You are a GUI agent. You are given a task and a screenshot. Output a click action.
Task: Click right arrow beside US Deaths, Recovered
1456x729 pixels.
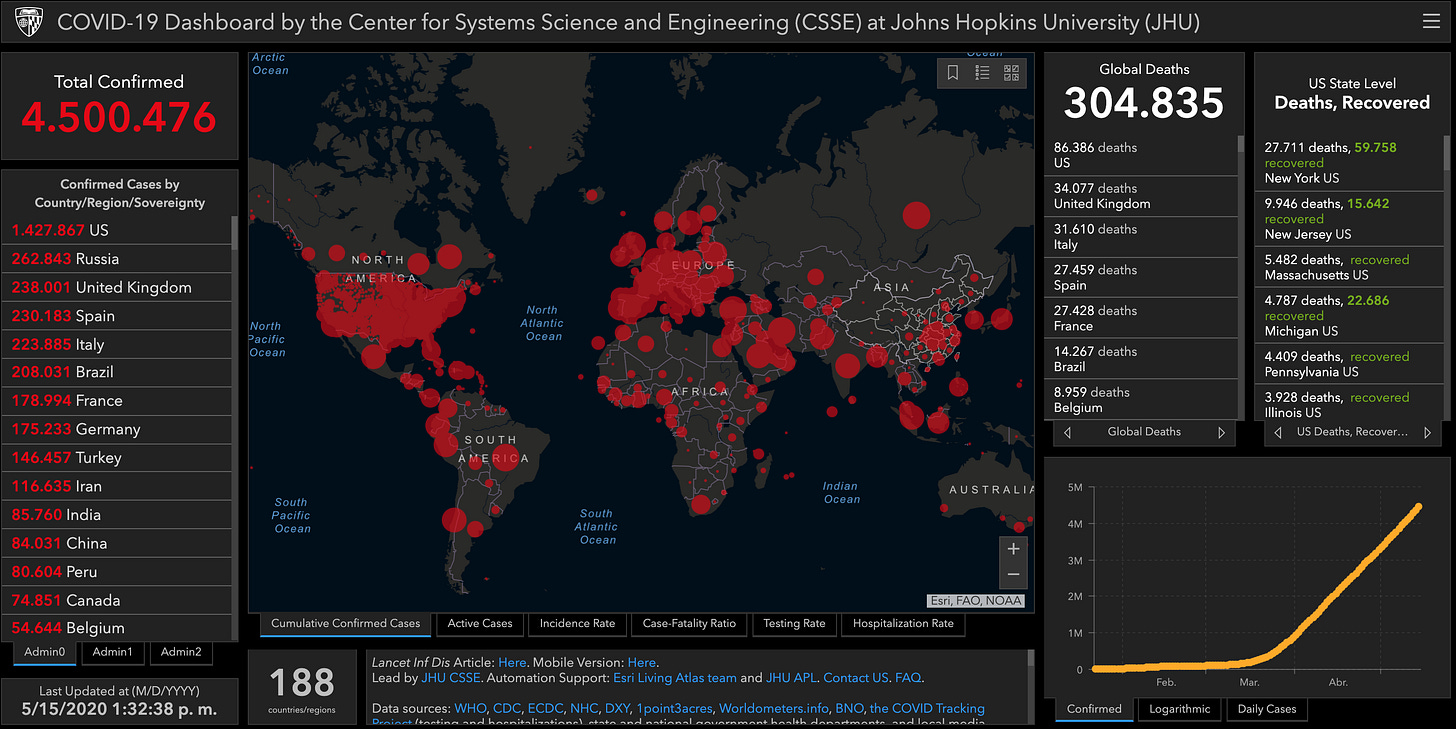(x=1429, y=432)
